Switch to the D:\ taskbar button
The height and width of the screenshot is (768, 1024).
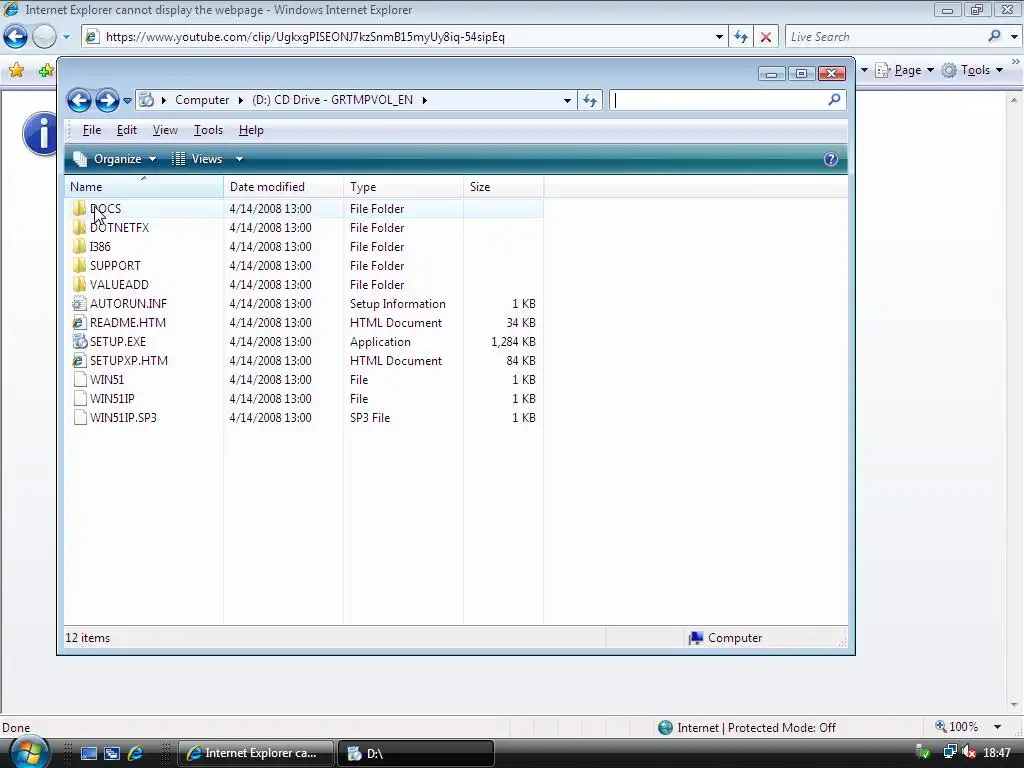pyautogui.click(x=415, y=753)
